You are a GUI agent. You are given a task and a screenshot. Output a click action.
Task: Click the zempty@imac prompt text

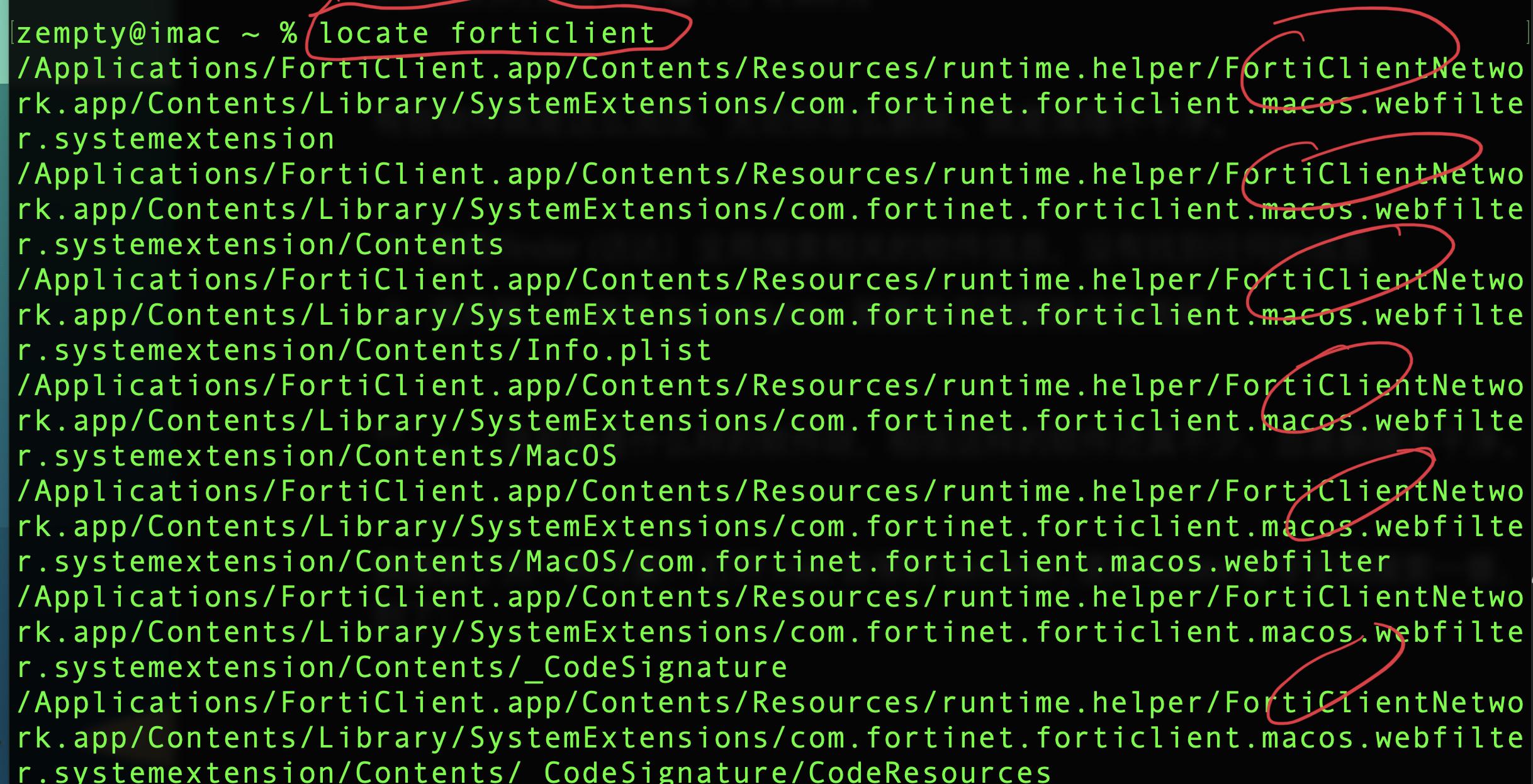tap(119, 33)
